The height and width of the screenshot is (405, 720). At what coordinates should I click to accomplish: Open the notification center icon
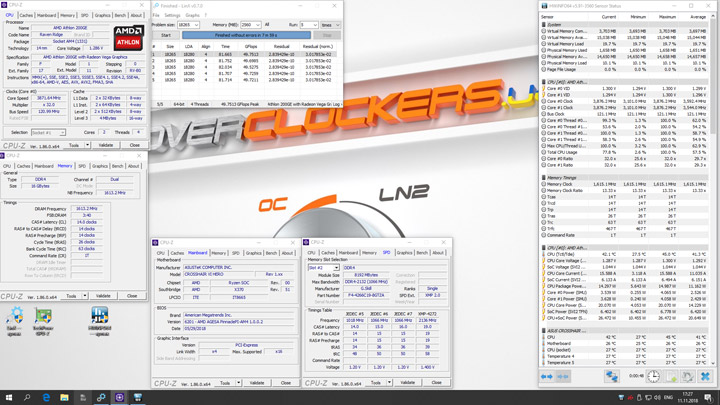(709, 398)
